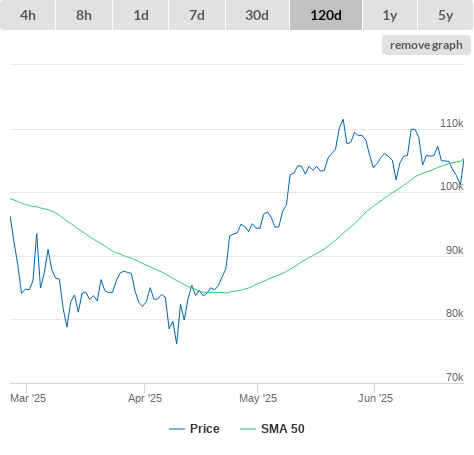Click the Mar '25 axis label

click(28, 398)
